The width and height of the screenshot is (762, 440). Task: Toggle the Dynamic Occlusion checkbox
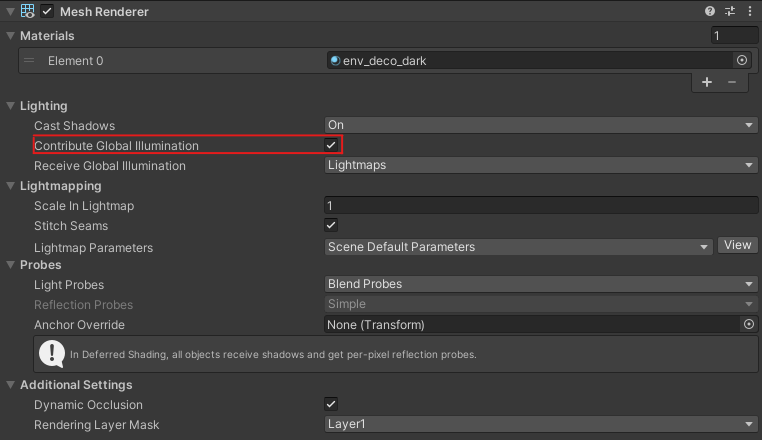(331, 404)
